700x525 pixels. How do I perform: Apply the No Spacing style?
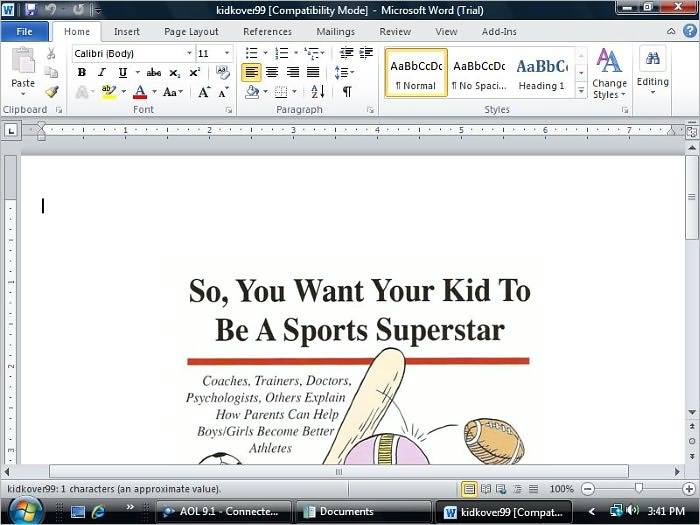[479, 73]
